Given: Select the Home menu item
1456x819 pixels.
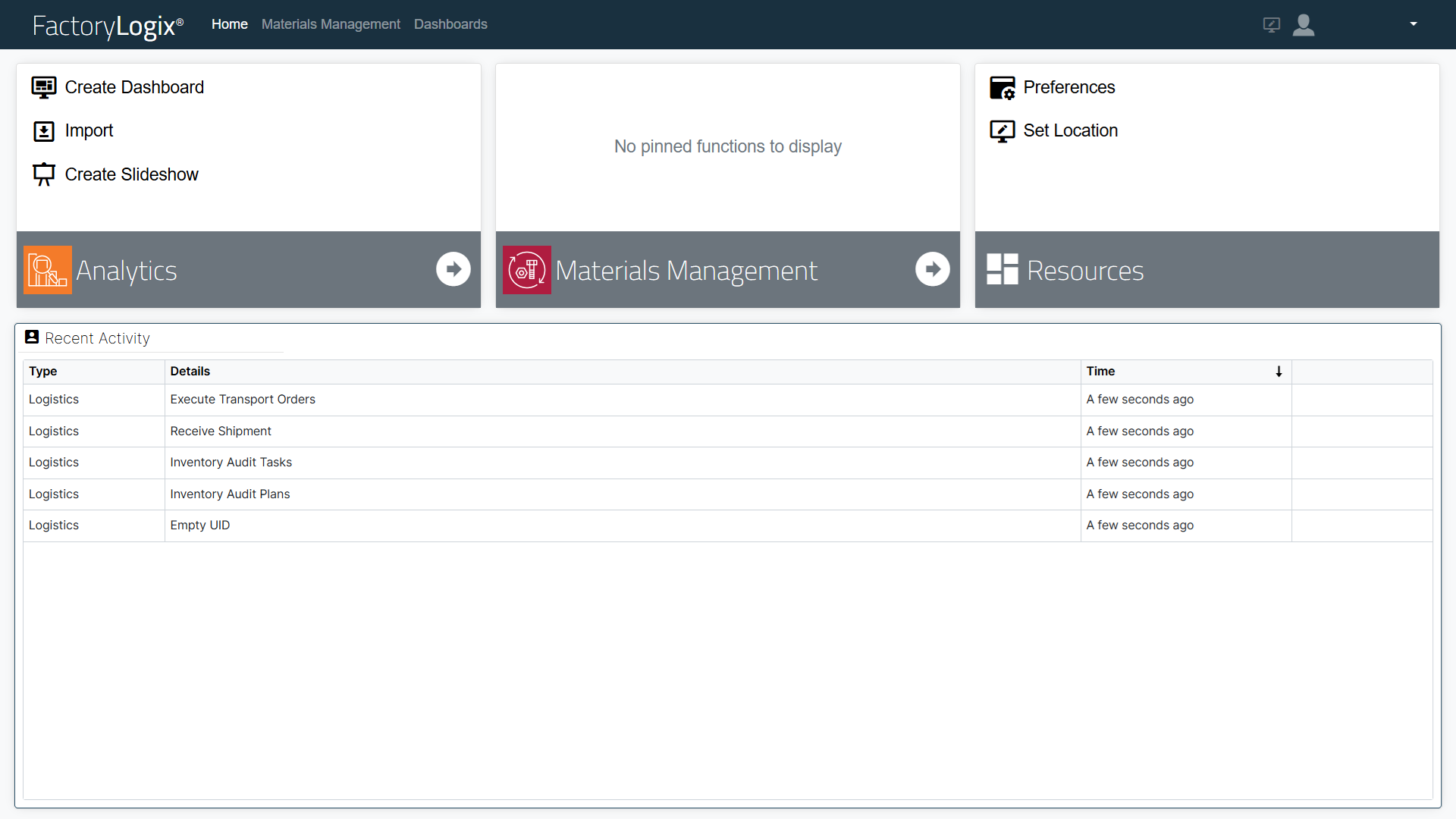Looking at the screenshot, I should click(228, 24).
